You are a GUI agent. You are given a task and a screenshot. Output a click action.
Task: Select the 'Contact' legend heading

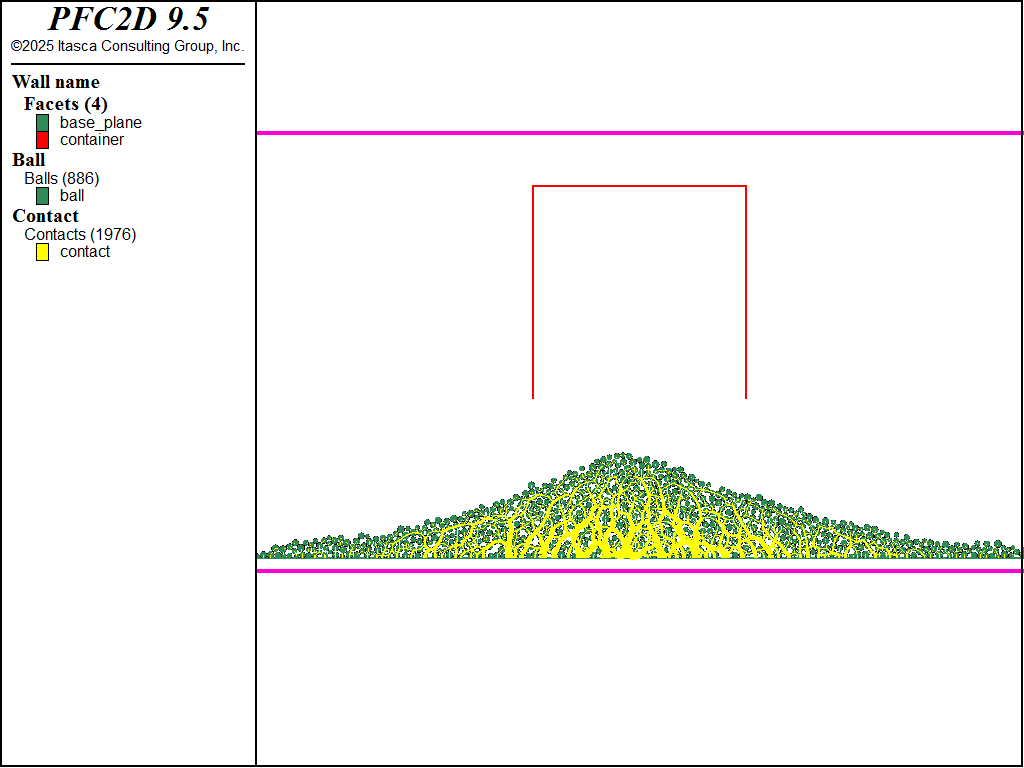[45, 216]
